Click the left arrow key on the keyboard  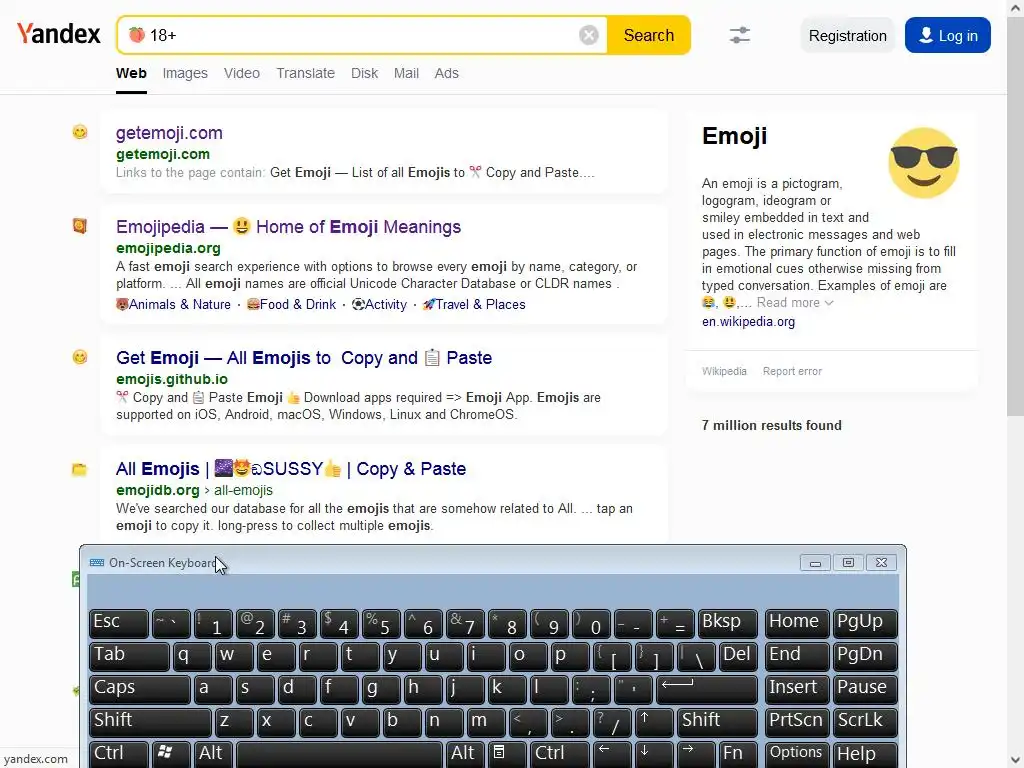pyautogui.click(x=613, y=754)
